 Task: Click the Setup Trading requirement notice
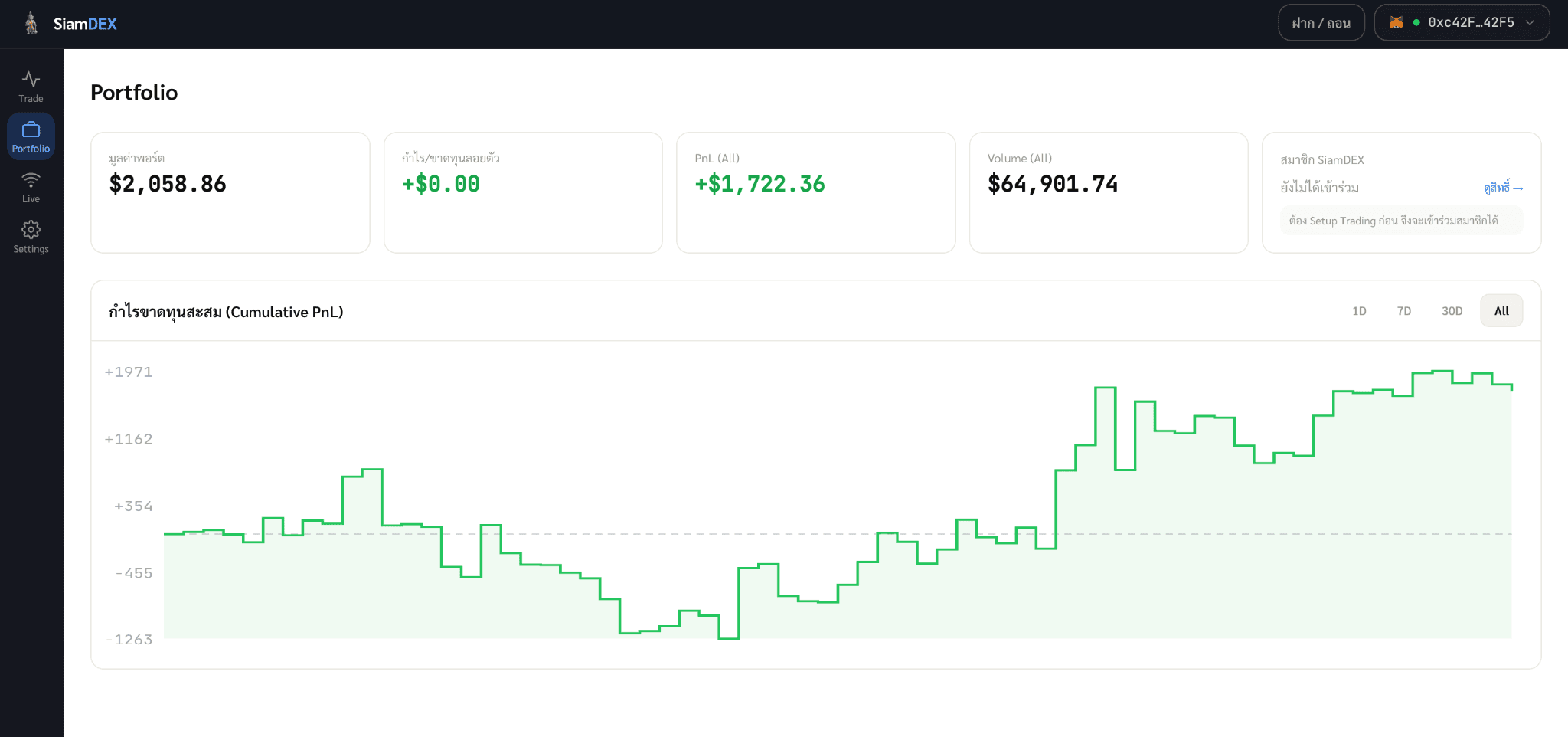[x=1402, y=221]
